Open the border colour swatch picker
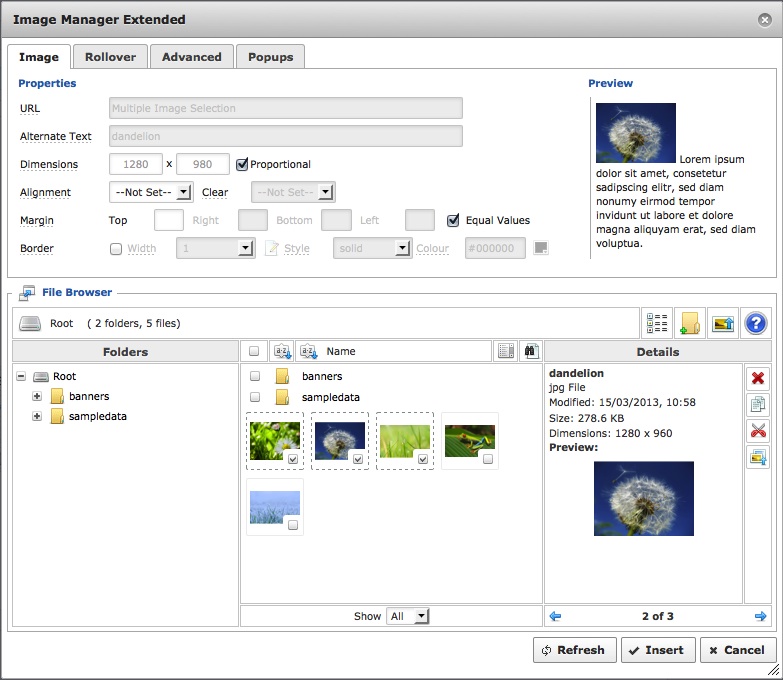This screenshot has width=783, height=680. (541, 248)
